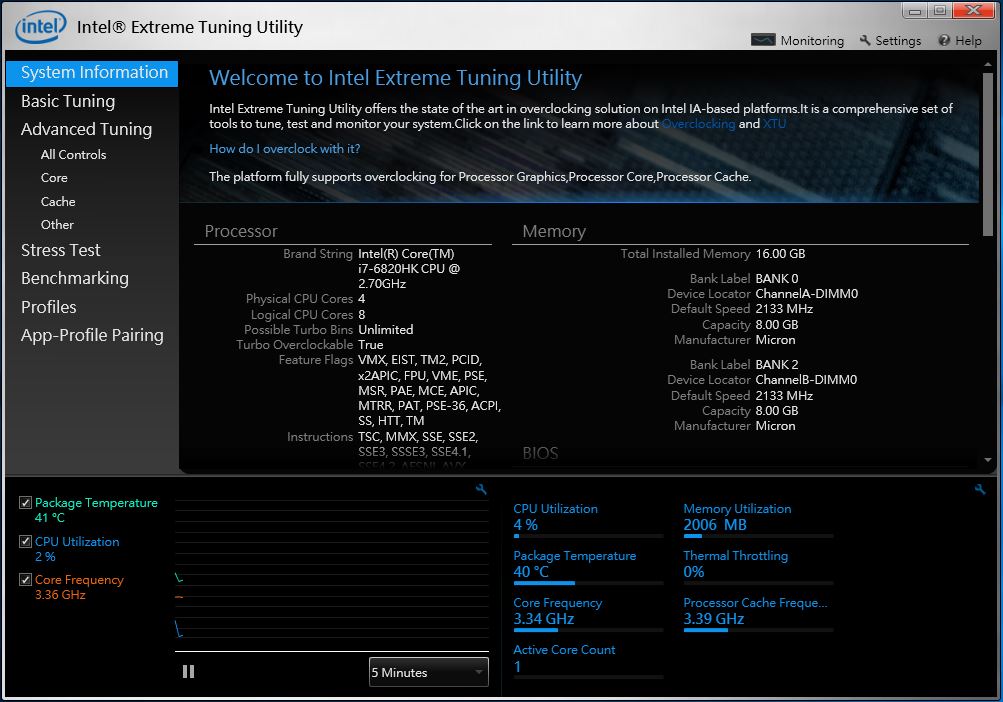Click Brand String value i7-6820HK

409,269
